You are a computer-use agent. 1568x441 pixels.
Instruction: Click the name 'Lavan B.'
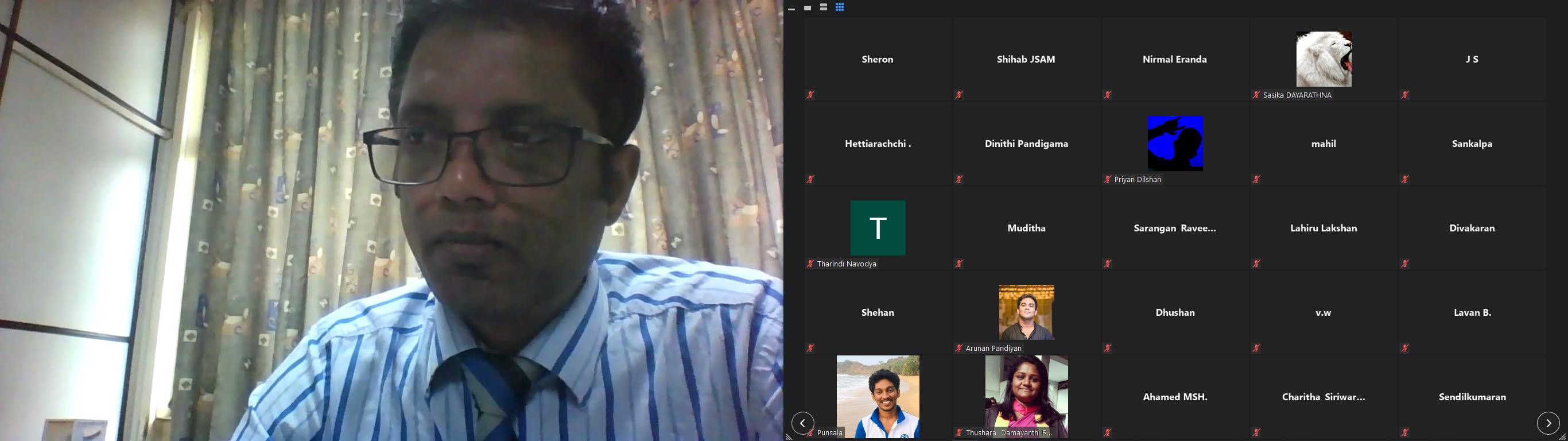click(1472, 312)
